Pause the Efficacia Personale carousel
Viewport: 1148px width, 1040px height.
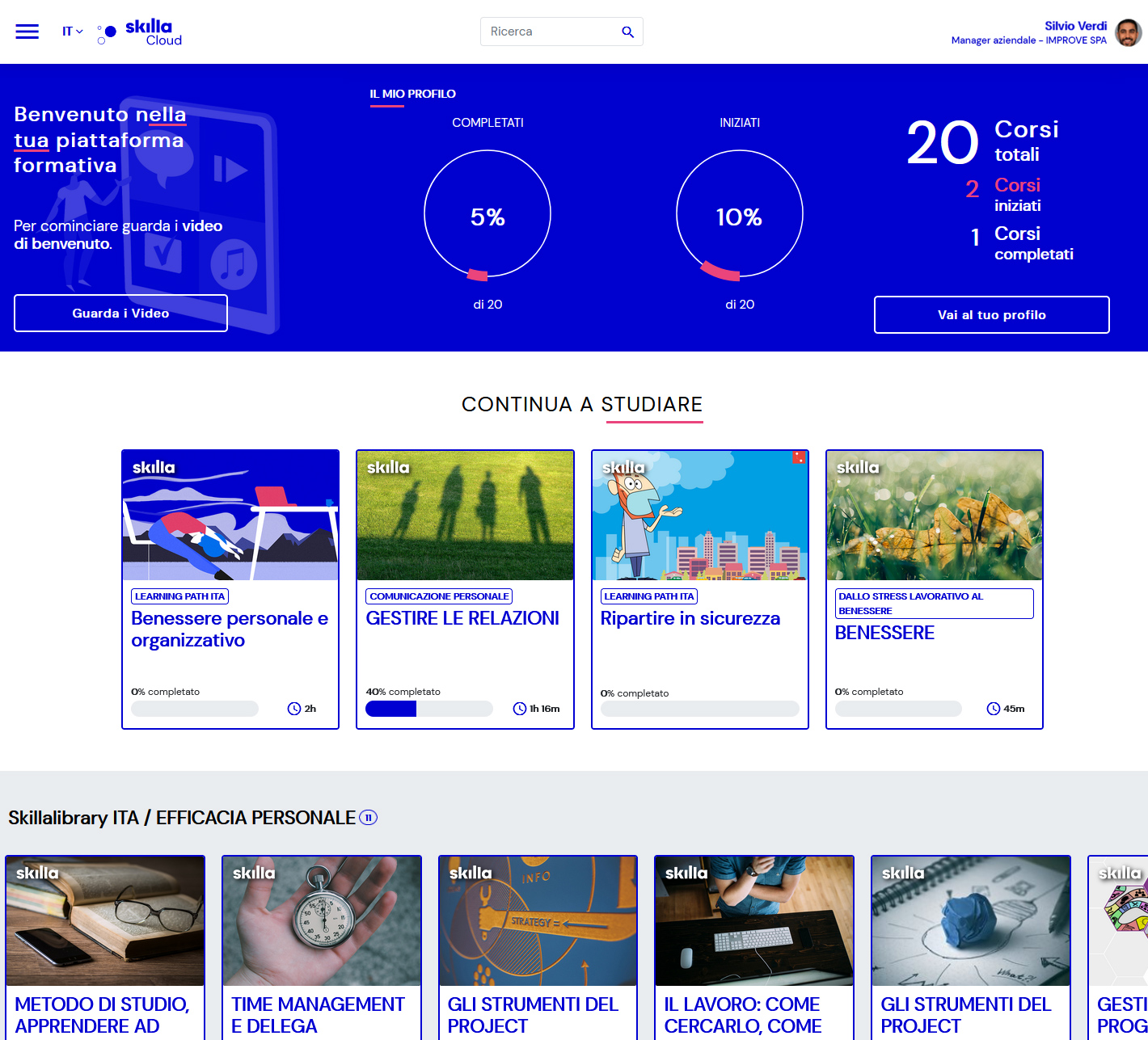pos(368,818)
